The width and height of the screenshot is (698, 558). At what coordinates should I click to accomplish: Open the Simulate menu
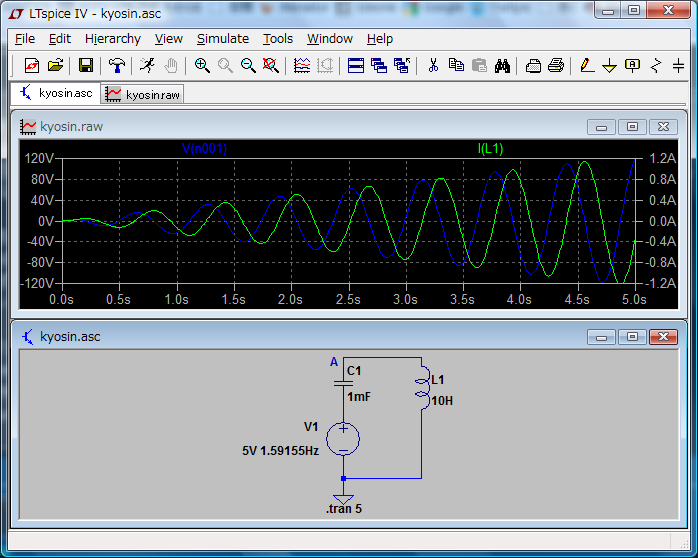[222, 39]
